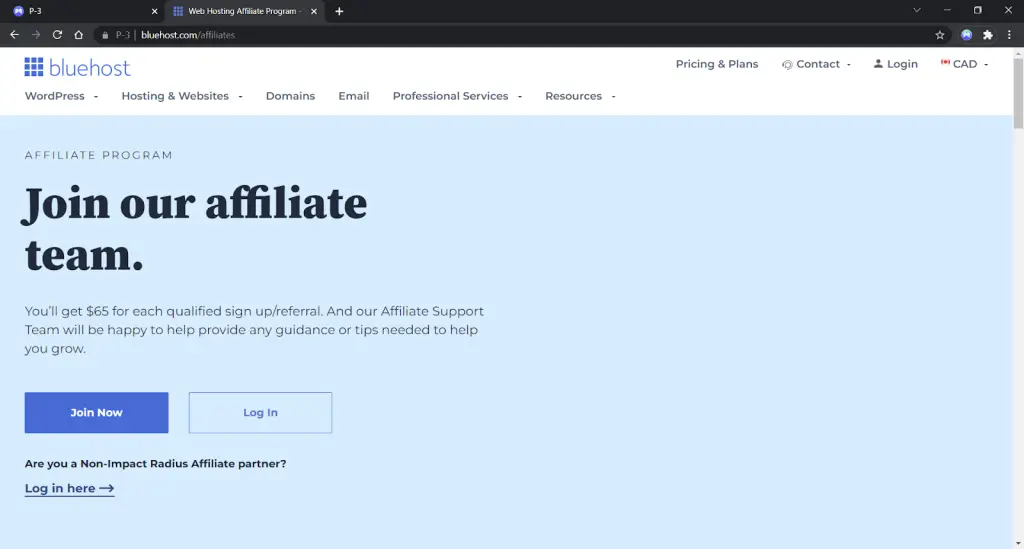Click the Login person icon
The height and width of the screenshot is (549, 1024).
pos(878,63)
